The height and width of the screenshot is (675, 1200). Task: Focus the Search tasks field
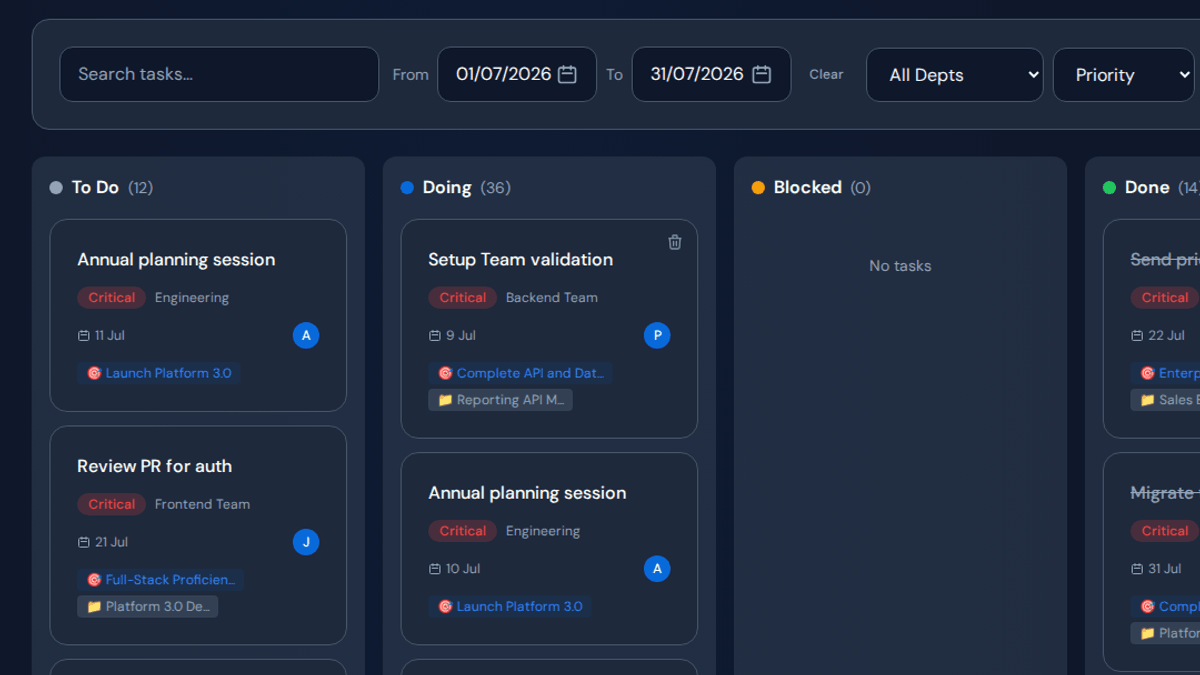tap(219, 74)
